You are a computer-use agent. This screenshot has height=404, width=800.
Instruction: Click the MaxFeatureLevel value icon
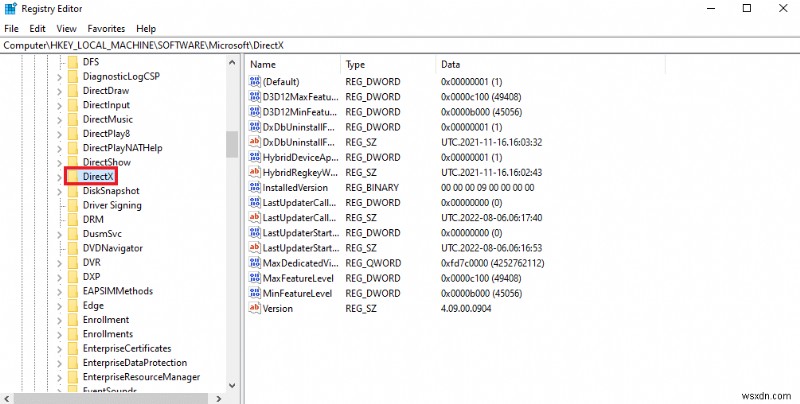[x=254, y=278]
